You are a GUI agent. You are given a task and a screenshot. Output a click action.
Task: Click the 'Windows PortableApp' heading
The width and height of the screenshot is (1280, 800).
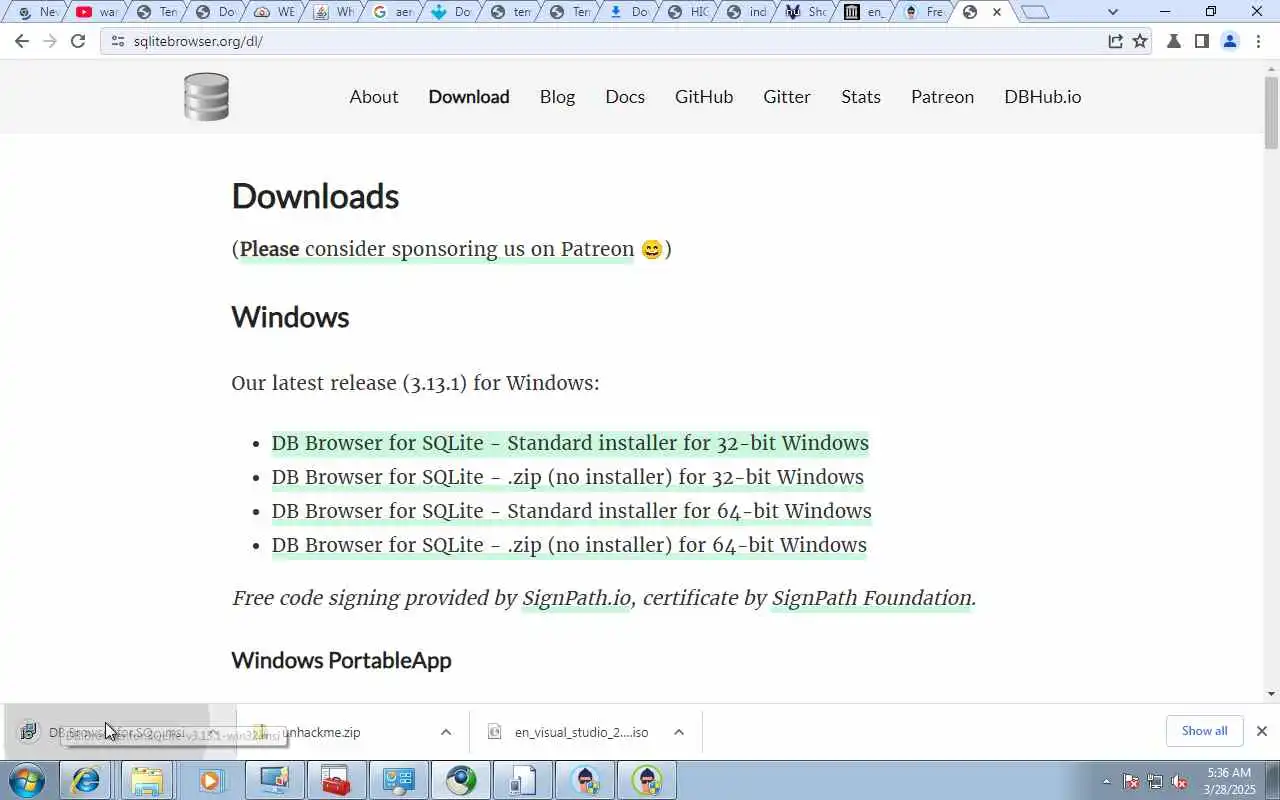pyautogui.click(x=341, y=661)
